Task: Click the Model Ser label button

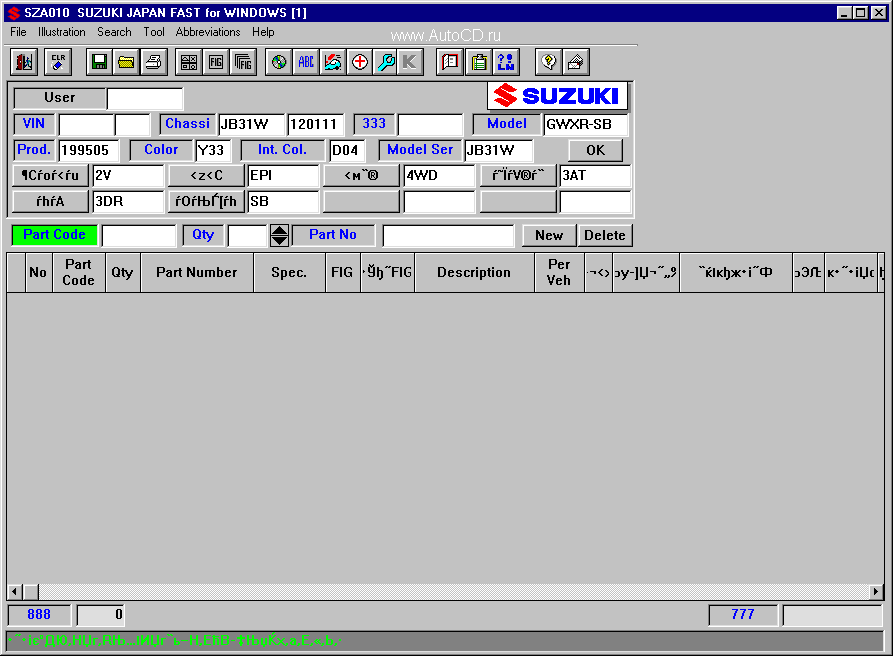Action: [x=420, y=150]
